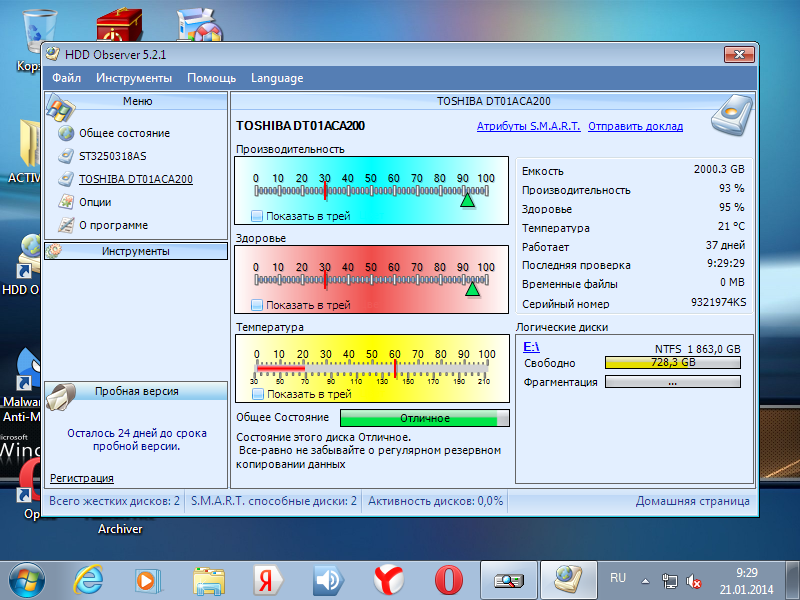The height and width of the screenshot is (600, 800).
Task: Click the large hard drive icon top right
Action: coord(733,115)
